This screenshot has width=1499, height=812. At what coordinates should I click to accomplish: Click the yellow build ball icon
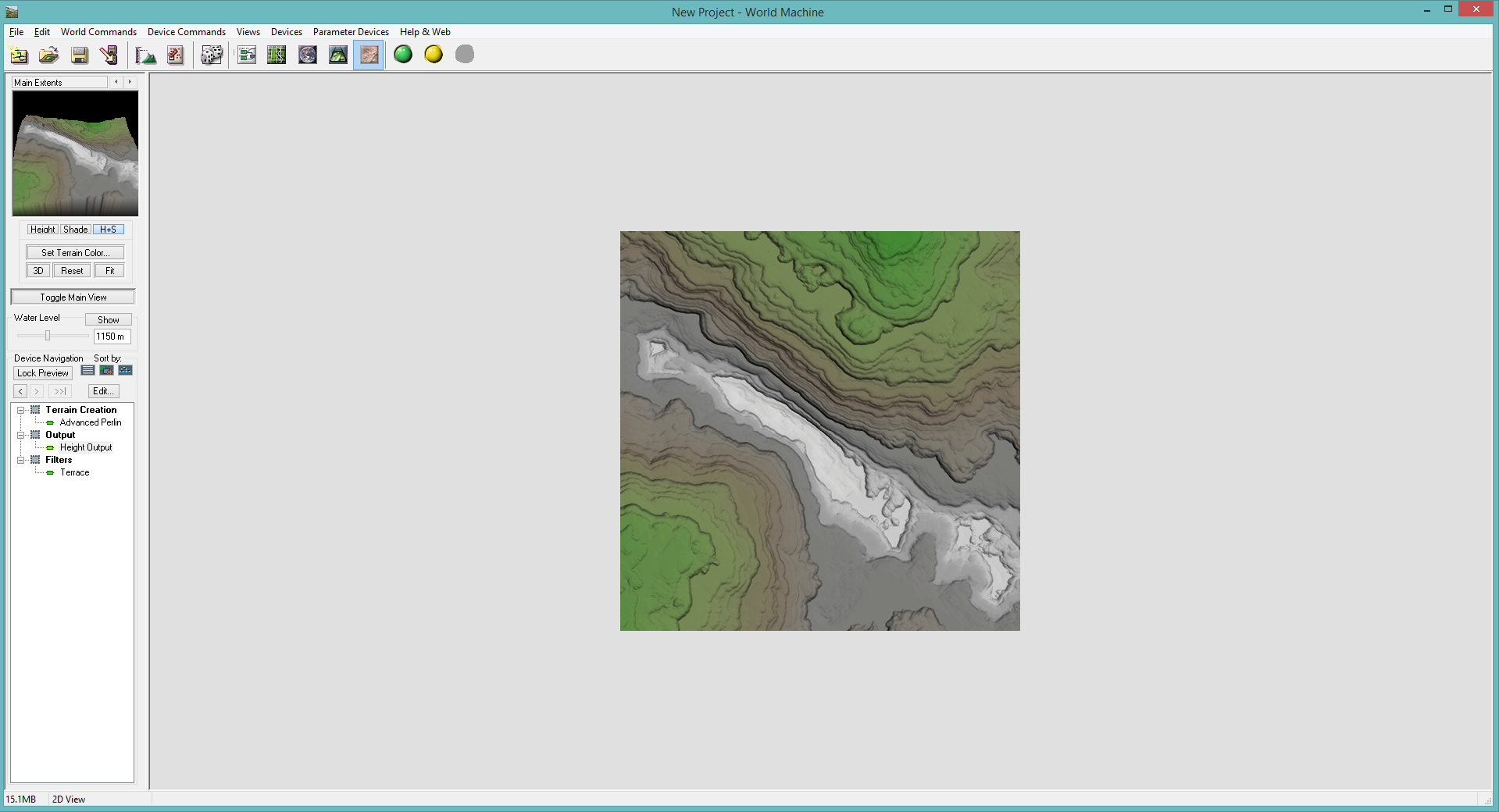(x=434, y=55)
